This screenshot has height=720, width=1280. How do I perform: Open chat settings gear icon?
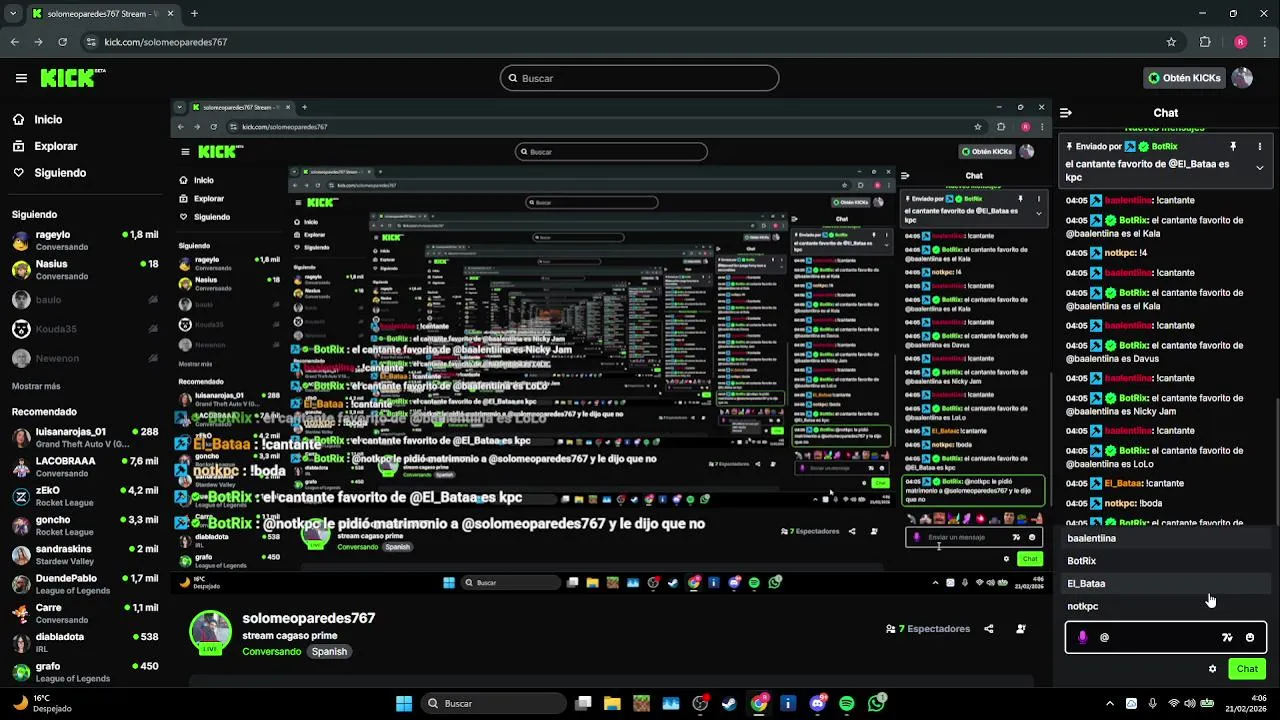pos(1213,669)
